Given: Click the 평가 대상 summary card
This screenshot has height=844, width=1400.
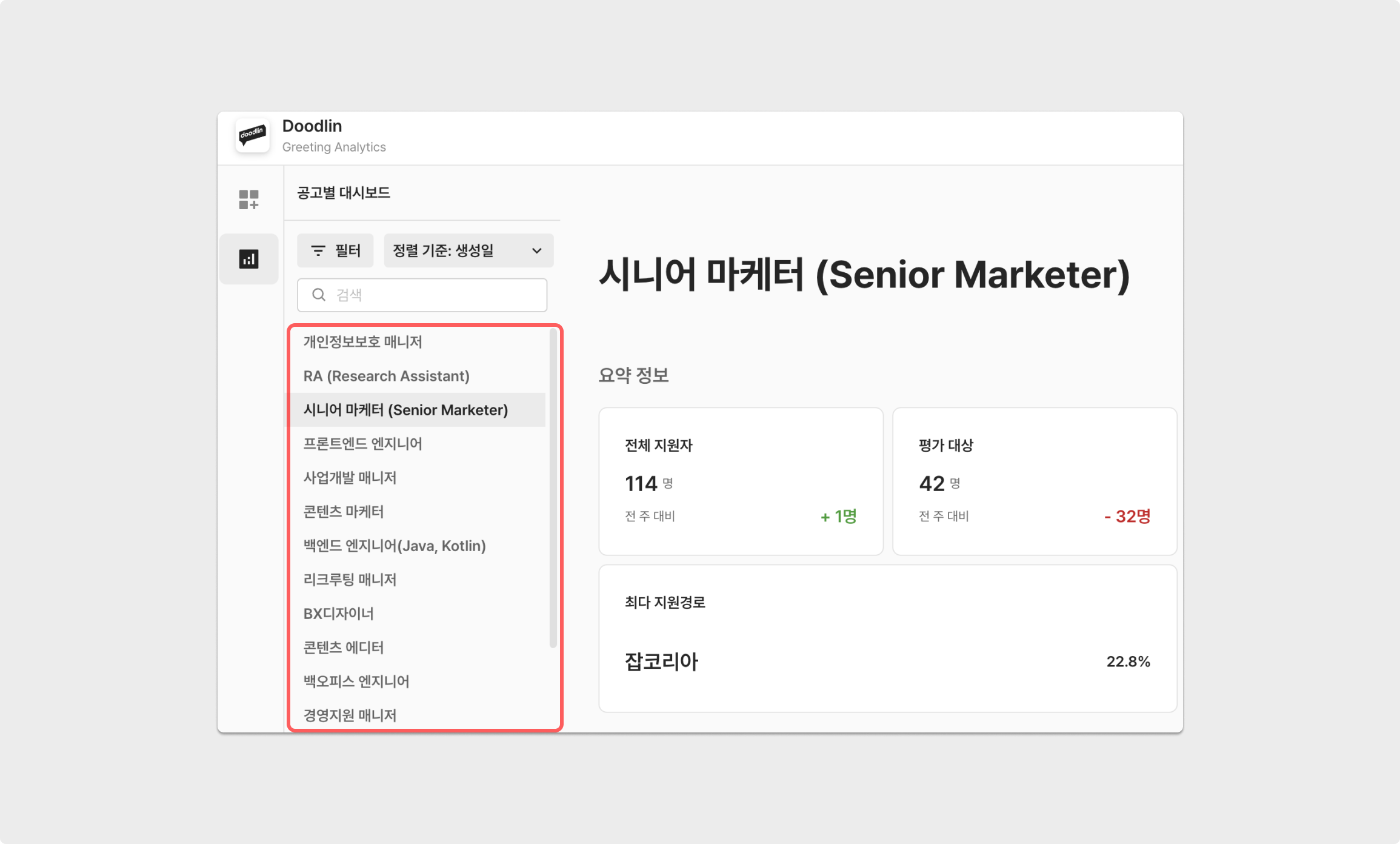Looking at the screenshot, I should 1034,480.
